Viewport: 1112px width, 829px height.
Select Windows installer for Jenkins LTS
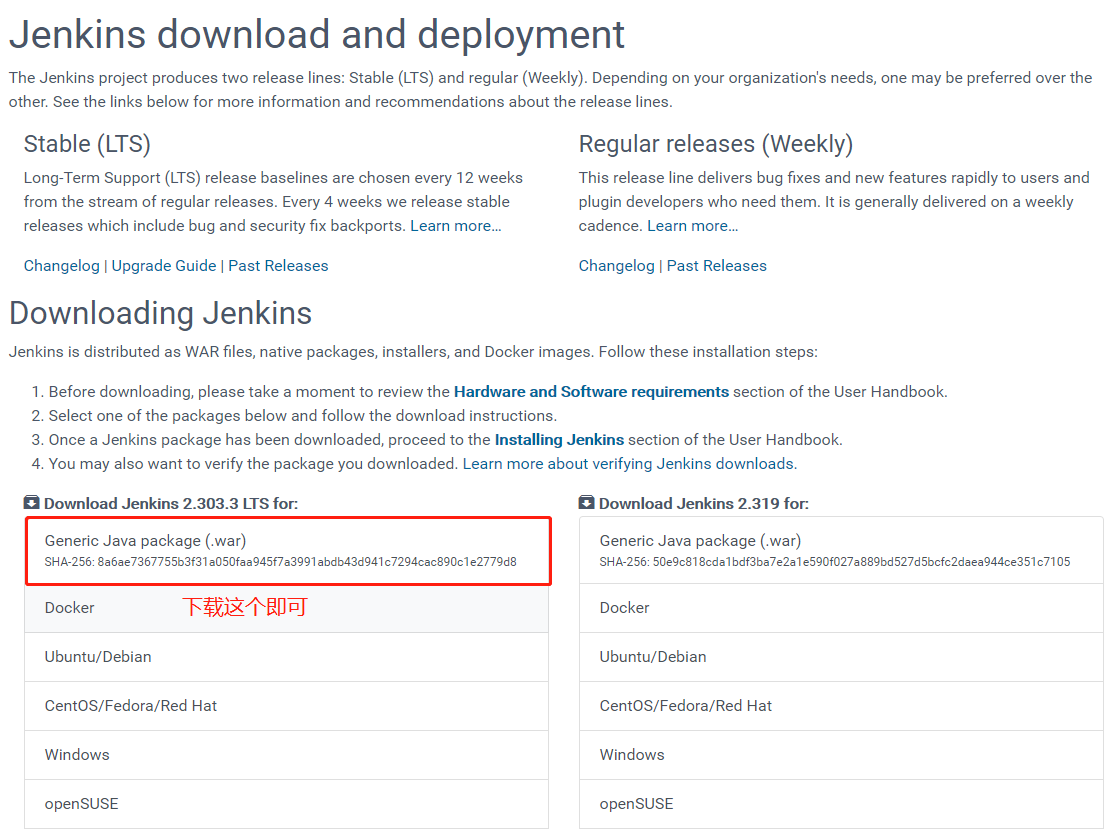click(77, 755)
